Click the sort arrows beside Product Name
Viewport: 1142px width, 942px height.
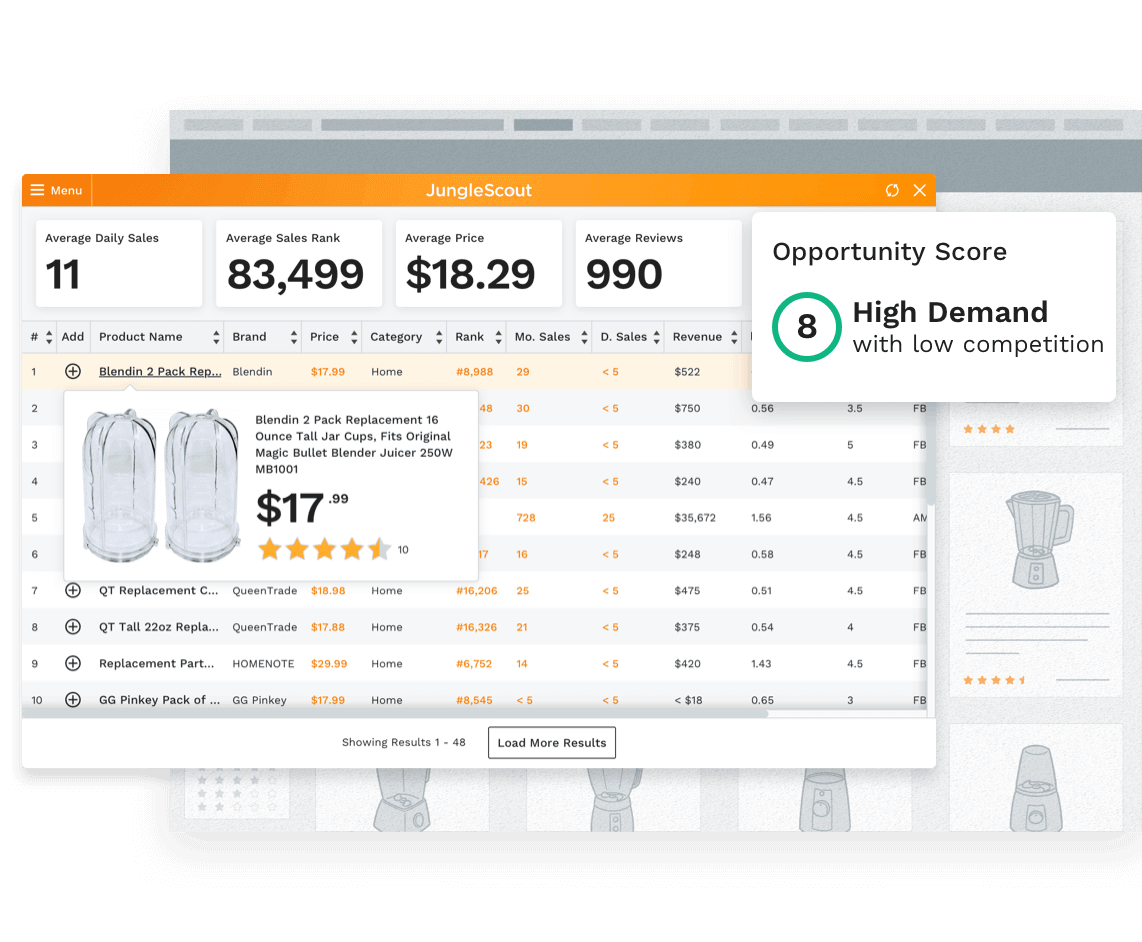click(216, 337)
